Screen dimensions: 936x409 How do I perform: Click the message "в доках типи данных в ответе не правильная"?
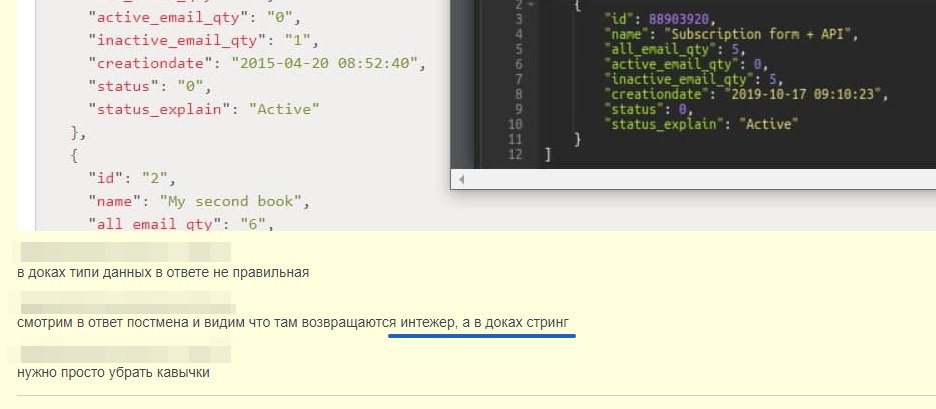coord(163,273)
